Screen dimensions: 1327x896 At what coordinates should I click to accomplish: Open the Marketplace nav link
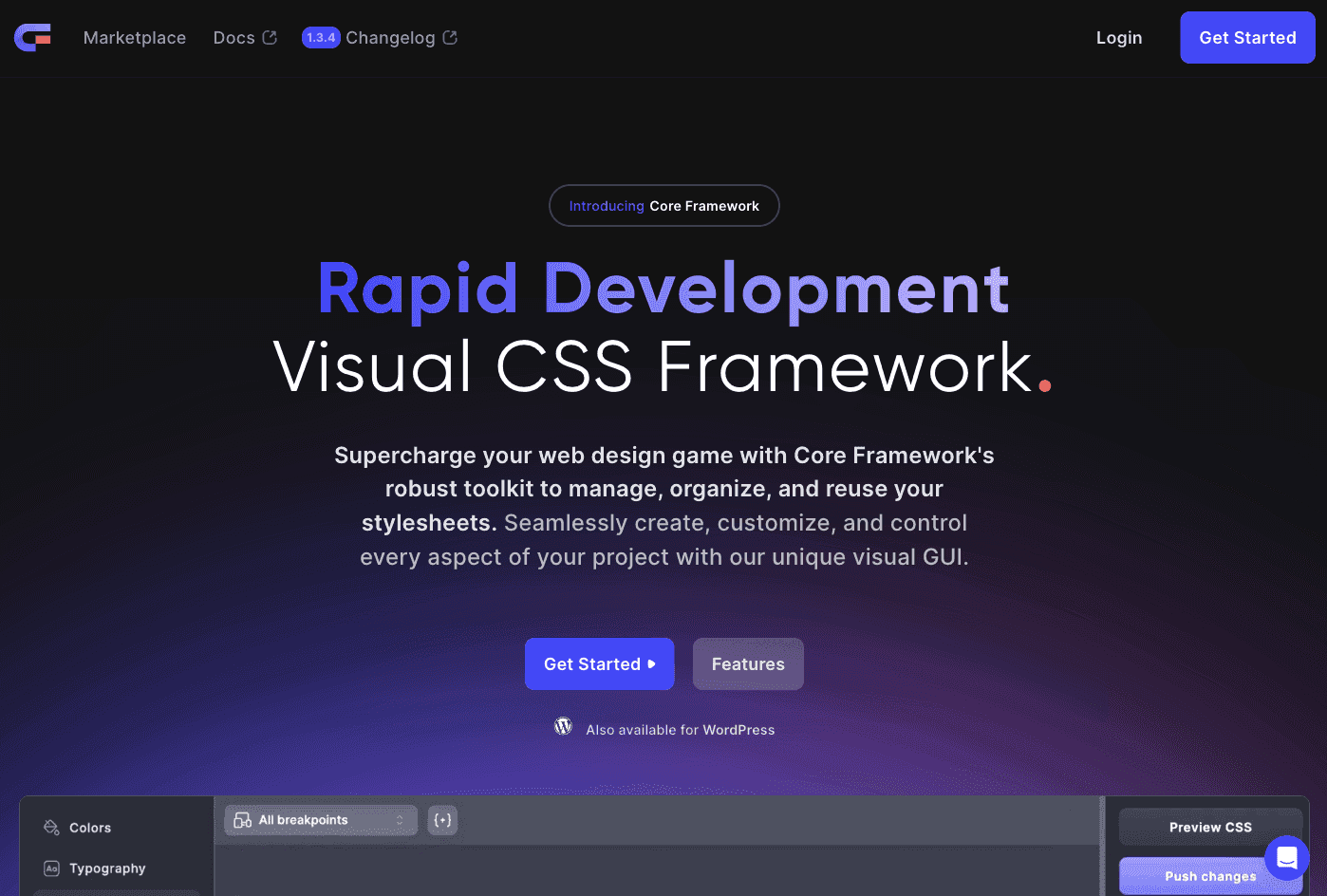135,38
